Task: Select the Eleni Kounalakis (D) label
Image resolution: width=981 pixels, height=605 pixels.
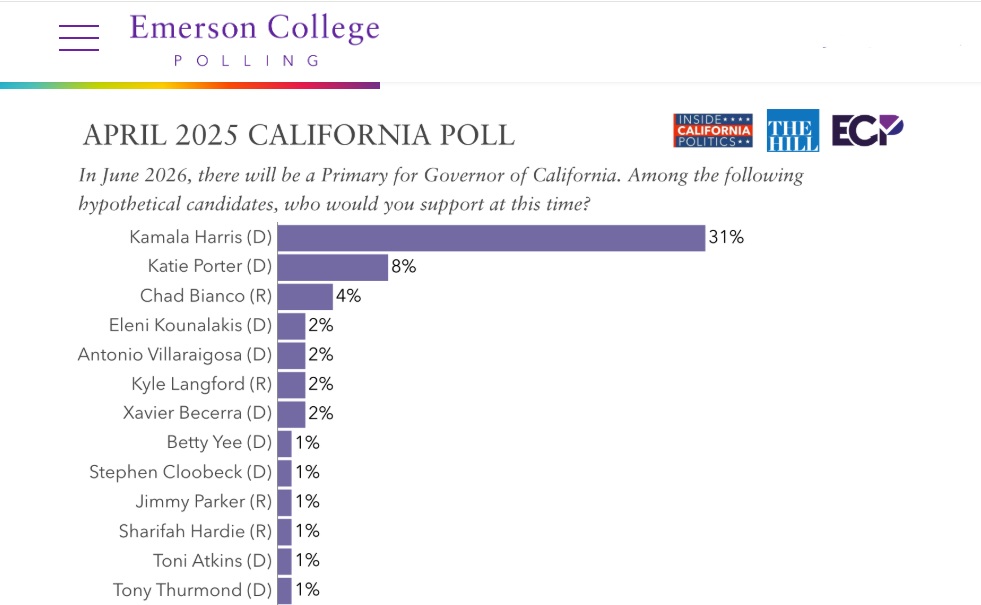Action: 190,325
